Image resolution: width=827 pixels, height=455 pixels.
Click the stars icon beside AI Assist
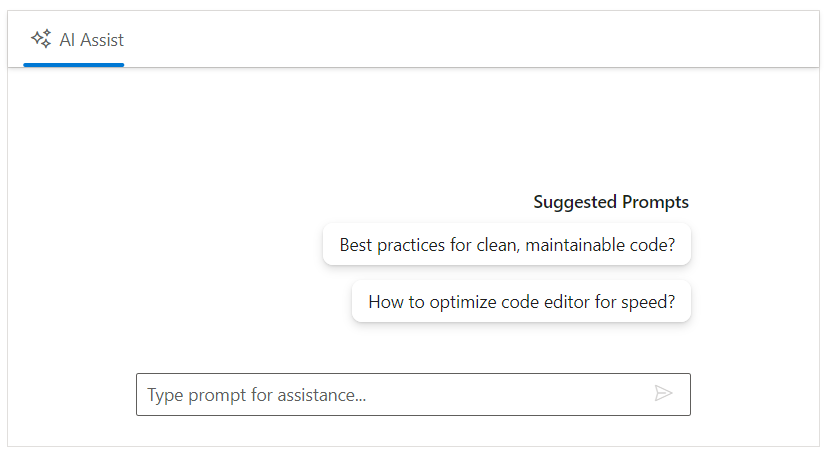point(41,40)
